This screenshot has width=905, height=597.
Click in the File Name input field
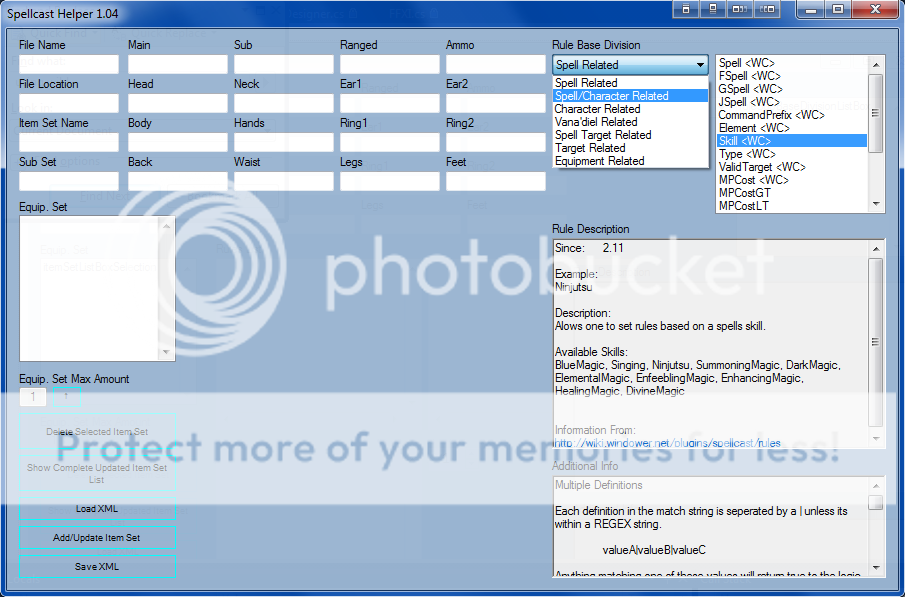coord(68,64)
